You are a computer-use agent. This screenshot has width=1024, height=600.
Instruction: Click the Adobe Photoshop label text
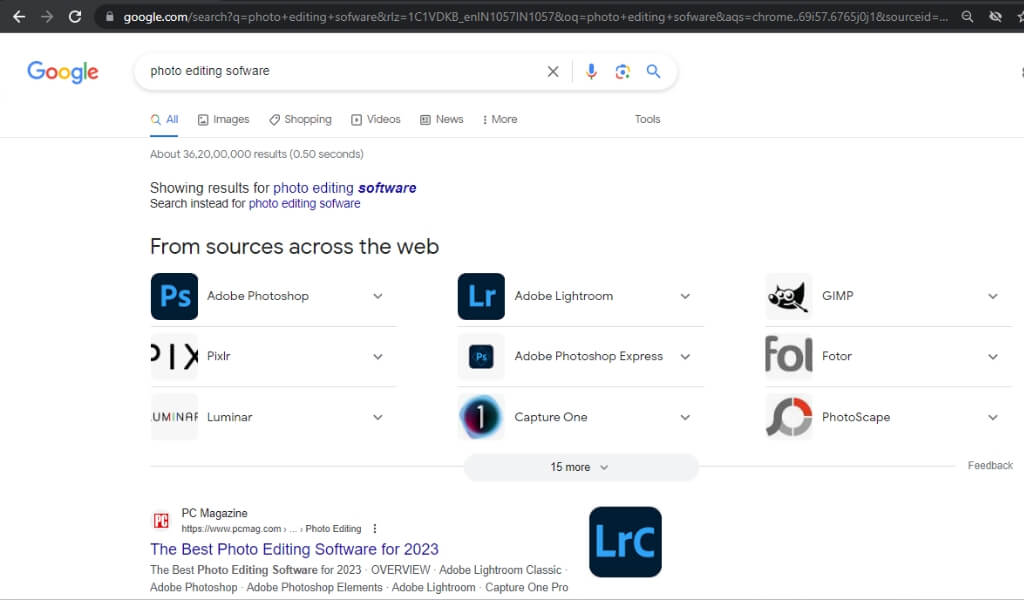(258, 296)
